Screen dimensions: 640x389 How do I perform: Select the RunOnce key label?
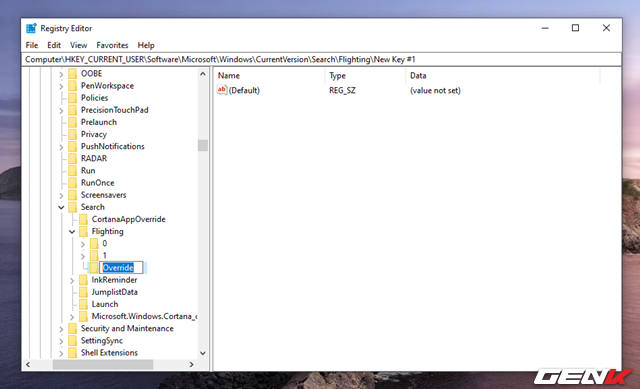tap(98, 183)
